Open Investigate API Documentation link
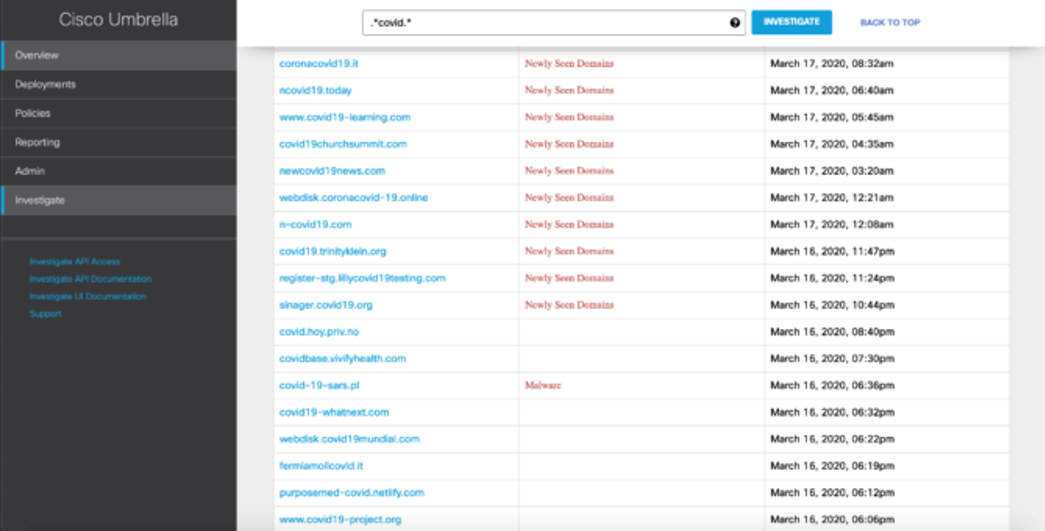The width and height of the screenshot is (1045, 531). 90,279
